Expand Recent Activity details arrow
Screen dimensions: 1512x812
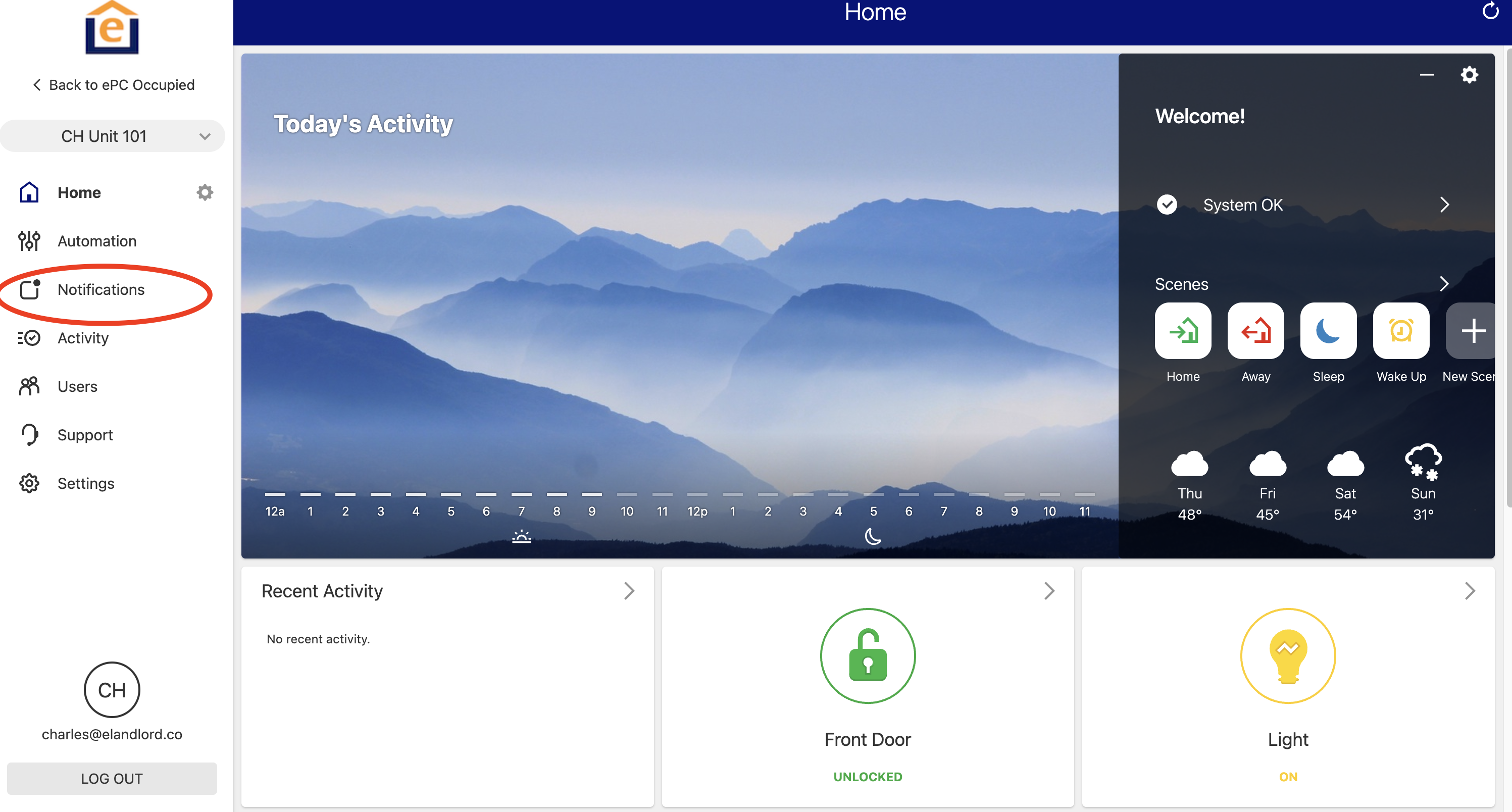pos(629,590)
